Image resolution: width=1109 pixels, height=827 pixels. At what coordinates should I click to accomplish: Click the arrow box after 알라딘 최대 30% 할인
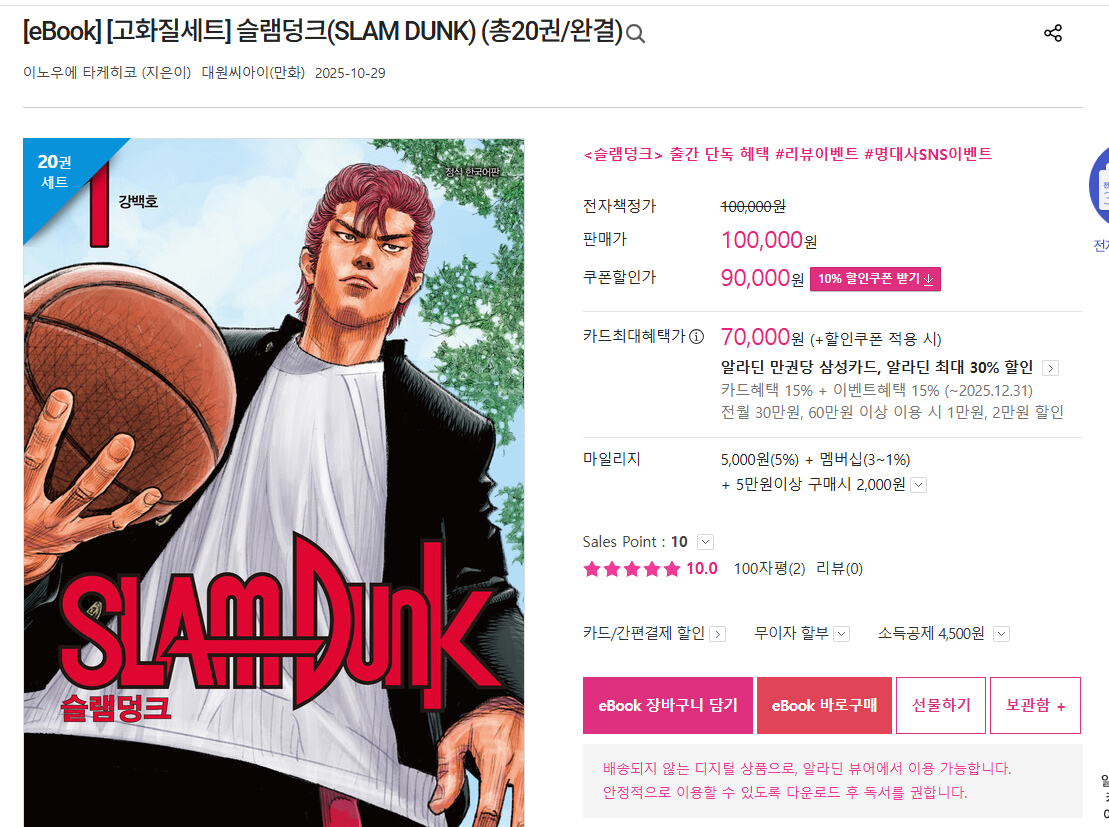tap(1051, 368)
